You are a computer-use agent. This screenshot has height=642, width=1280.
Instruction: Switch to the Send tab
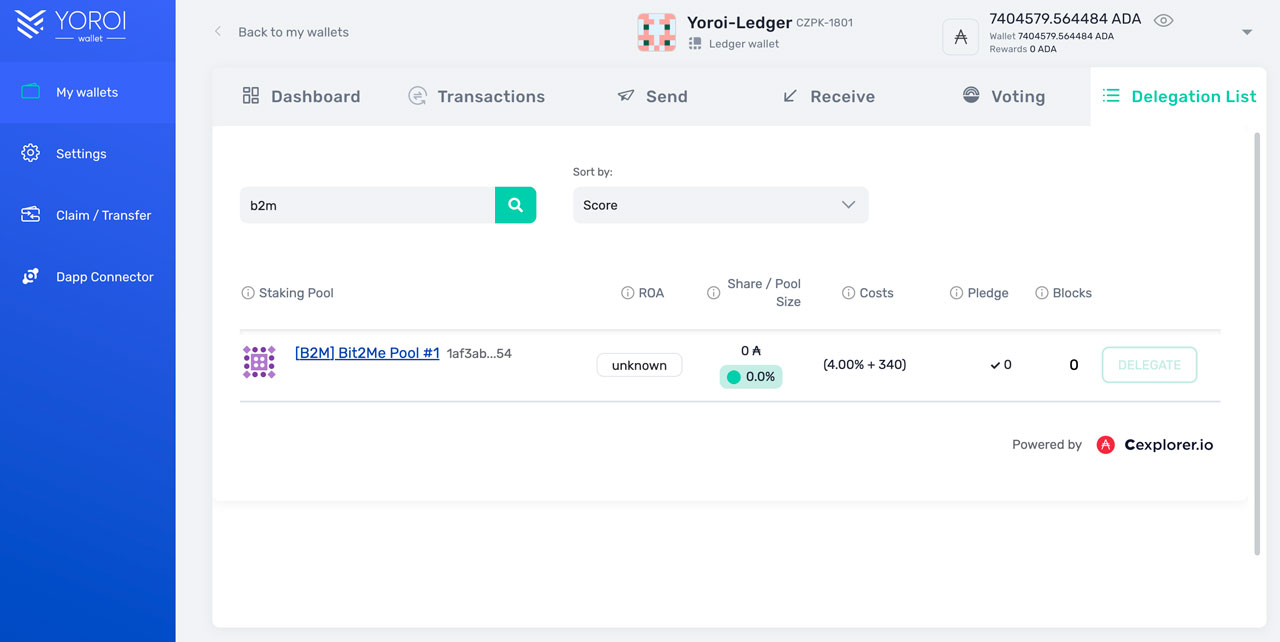point(652,96)
